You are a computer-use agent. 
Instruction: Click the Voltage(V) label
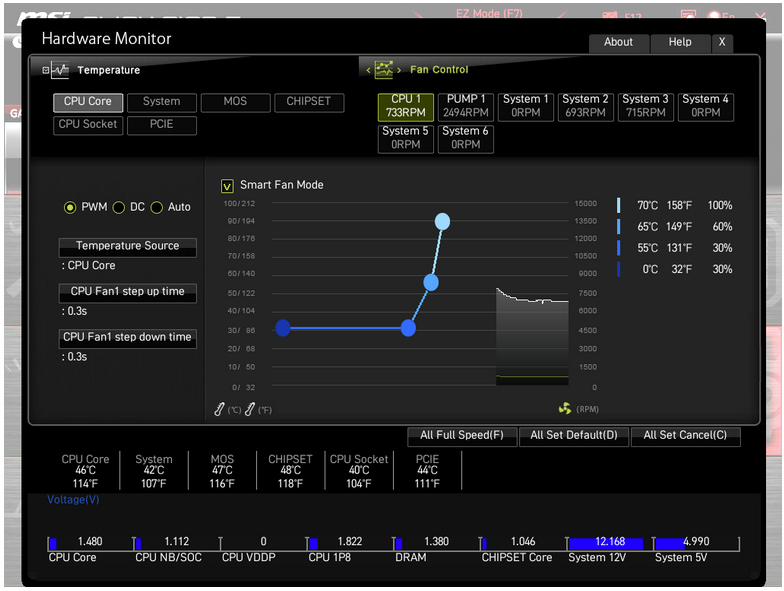pos(73,500)
